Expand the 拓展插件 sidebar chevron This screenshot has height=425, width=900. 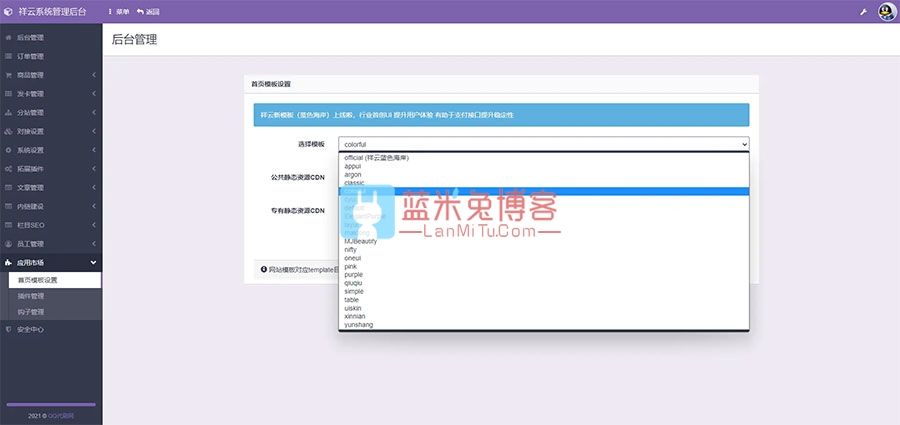click(x=94, y=169)
